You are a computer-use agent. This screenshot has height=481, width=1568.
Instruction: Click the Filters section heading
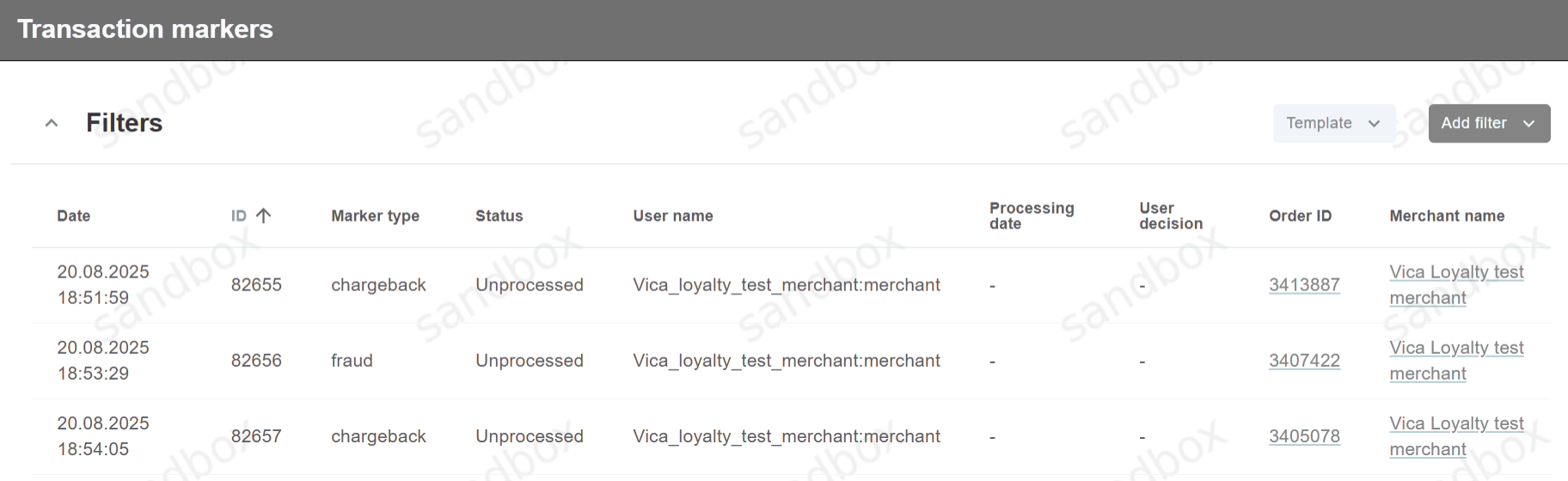tap(124, 123)
